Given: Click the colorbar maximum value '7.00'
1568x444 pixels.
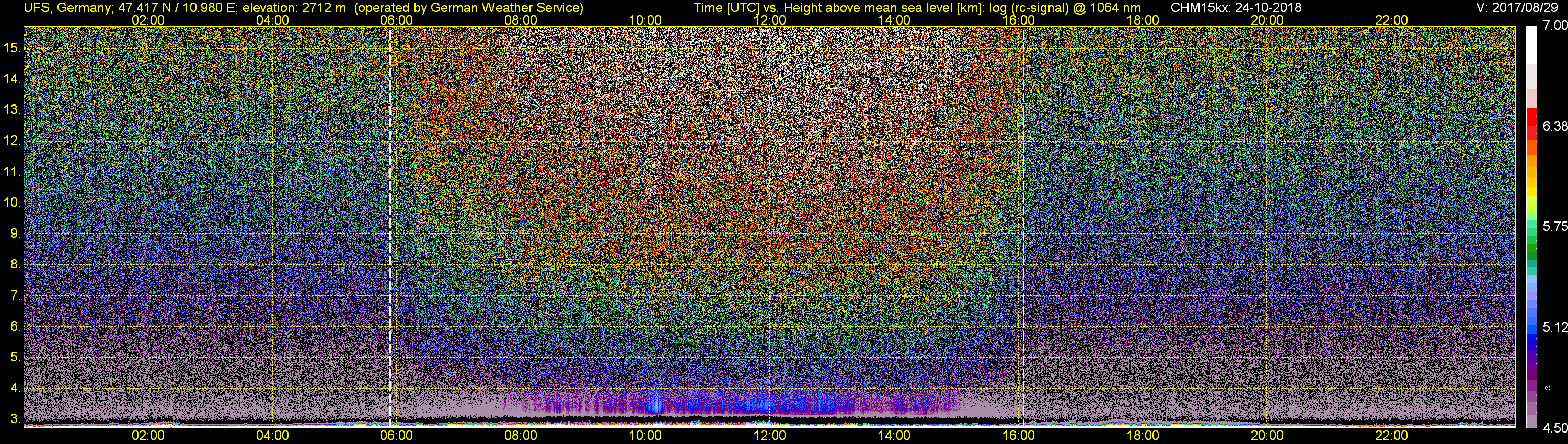Looking at the screenshot, I should [x=1555, y=25].
